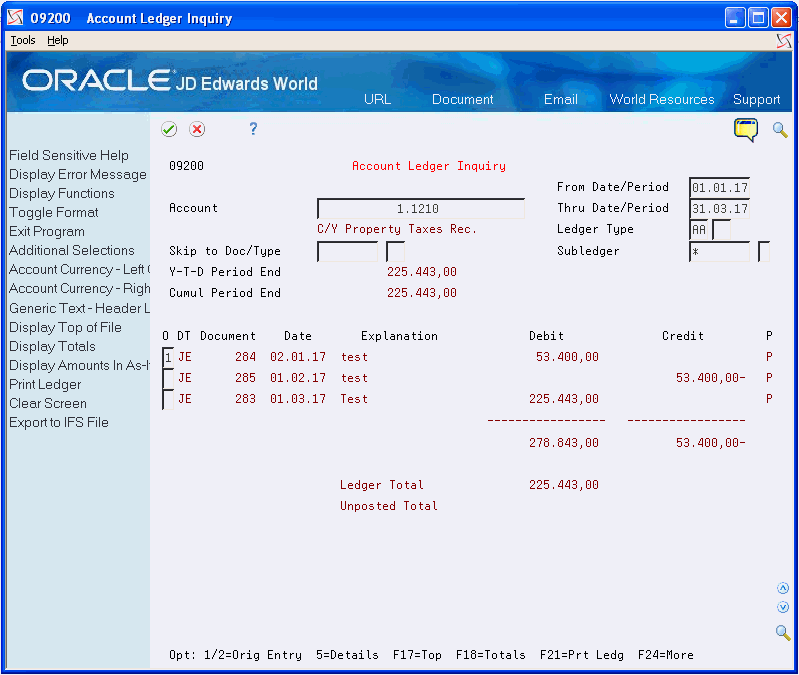Click date 01.02.17
This screenshot has height=675, width=799.
click(x=298, y=378)
